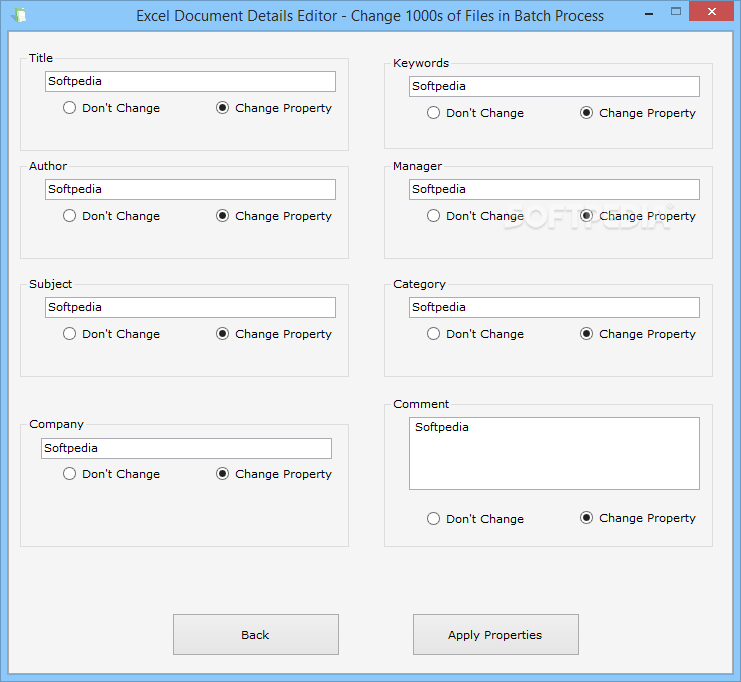Minimize the Excel Document Details Editor window

click(x=649, y=12)
